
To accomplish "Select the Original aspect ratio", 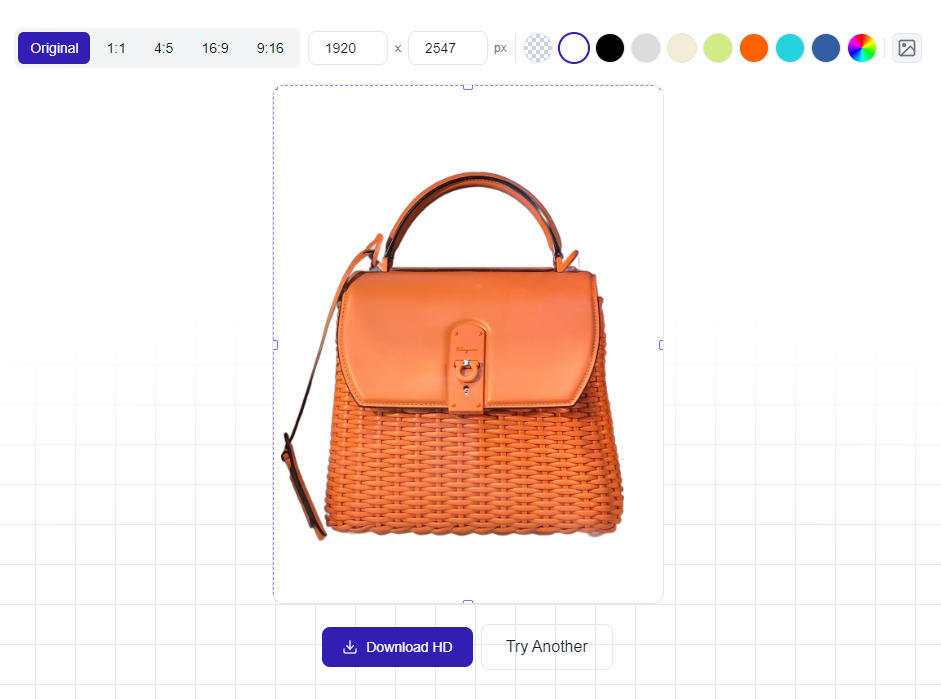I will click(x=54, y=48).
